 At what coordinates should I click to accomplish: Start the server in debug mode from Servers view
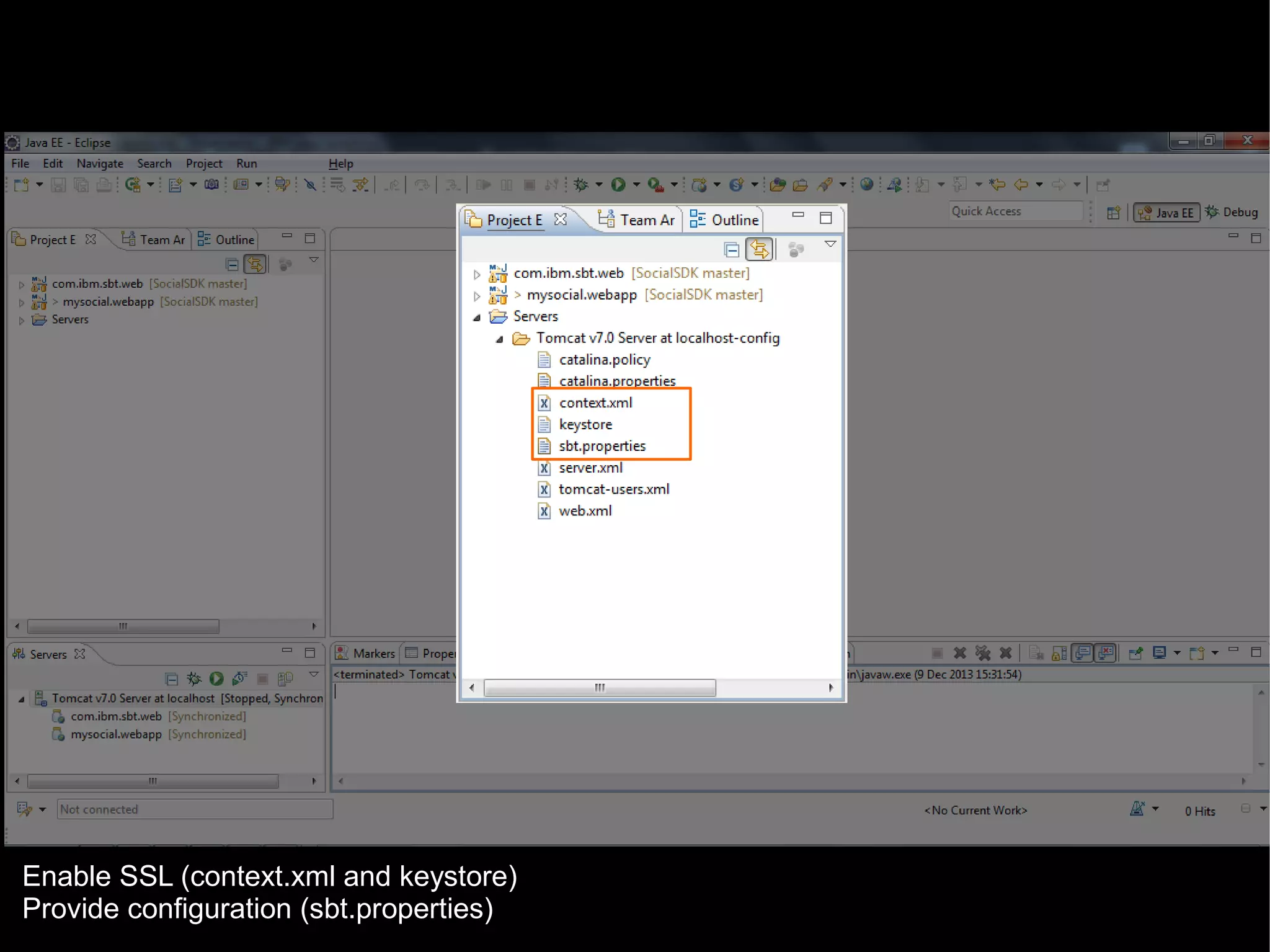194,678
